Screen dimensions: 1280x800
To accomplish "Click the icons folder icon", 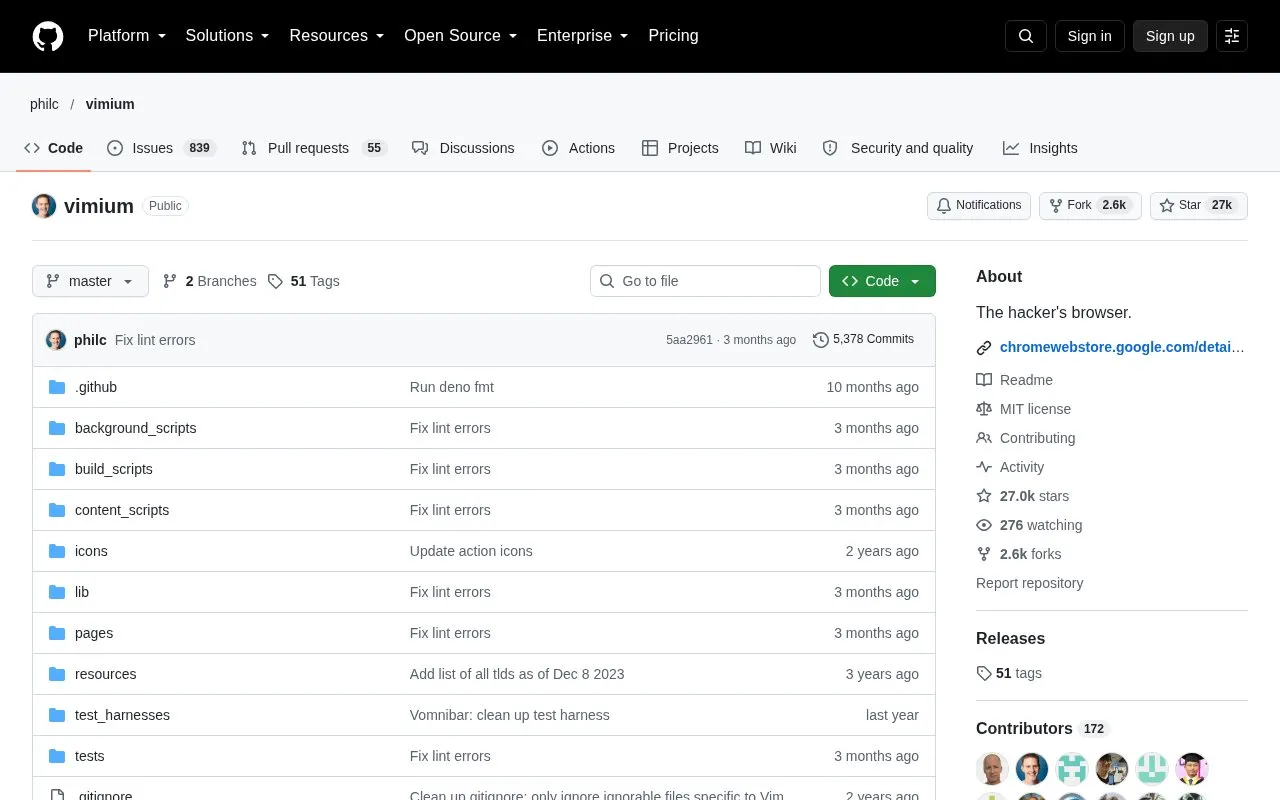I will [57, 551].
